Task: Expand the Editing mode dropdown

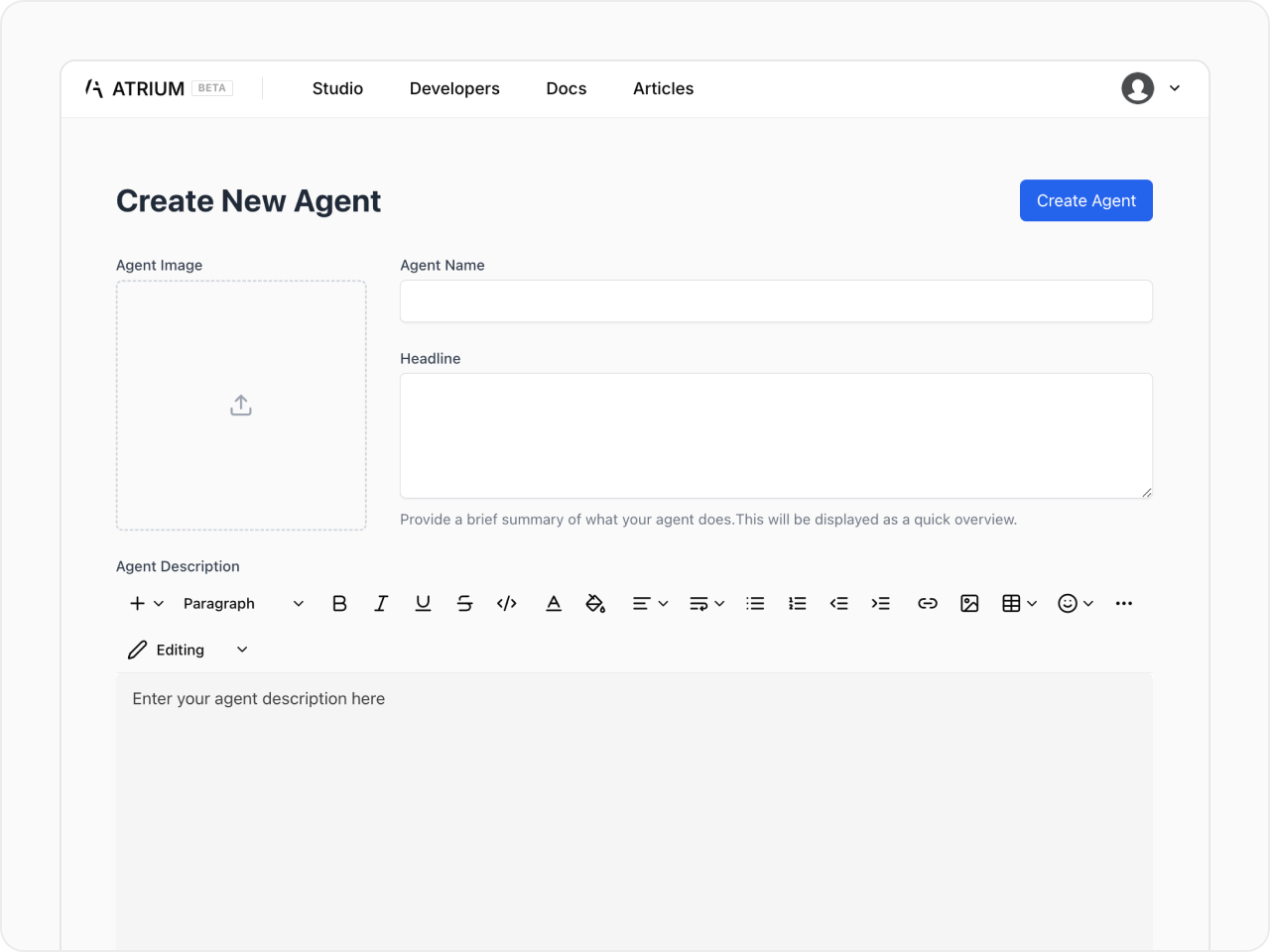Action: 189,650
